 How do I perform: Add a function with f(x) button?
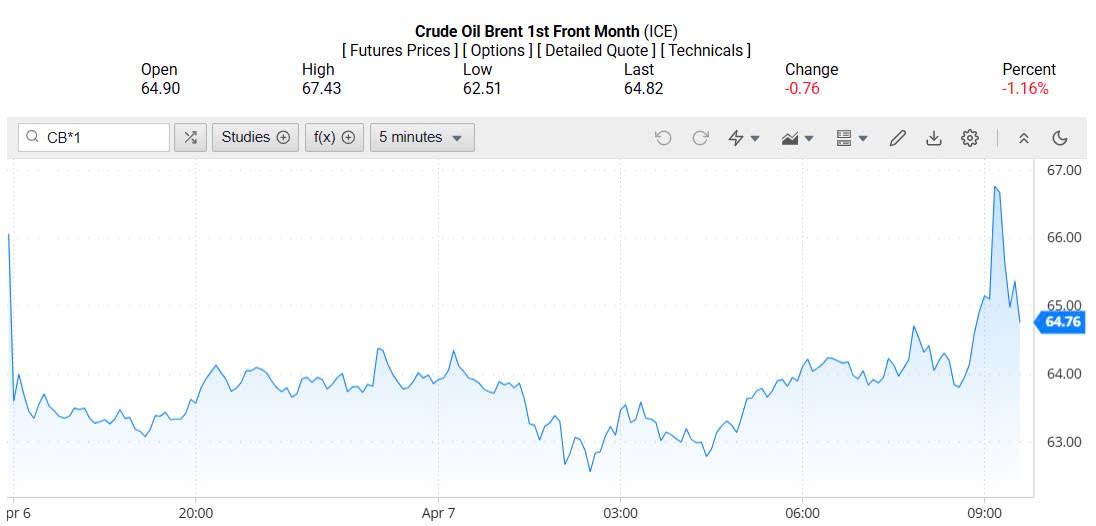click(334, 137)
